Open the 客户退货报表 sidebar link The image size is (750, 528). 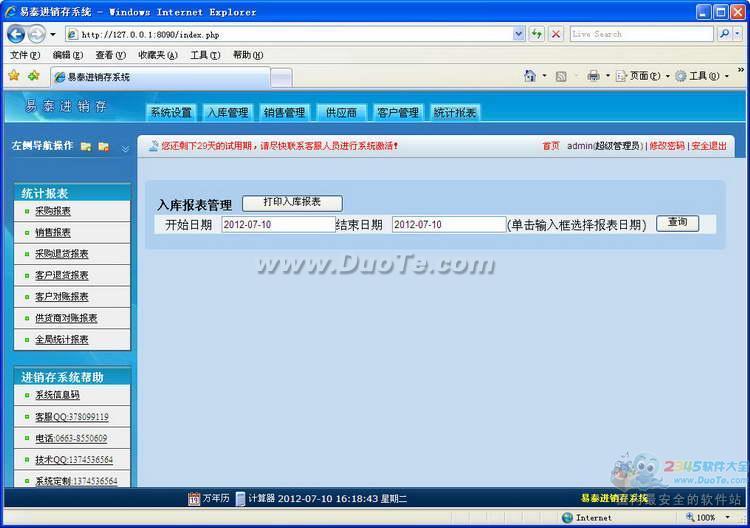(62, 275)
